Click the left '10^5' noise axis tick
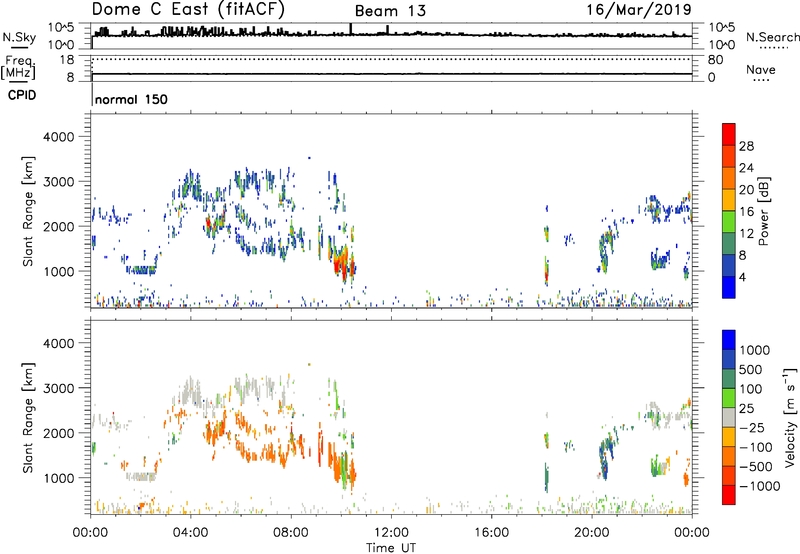The height and width of the screenshot is (554, 800). coord(61,28)
